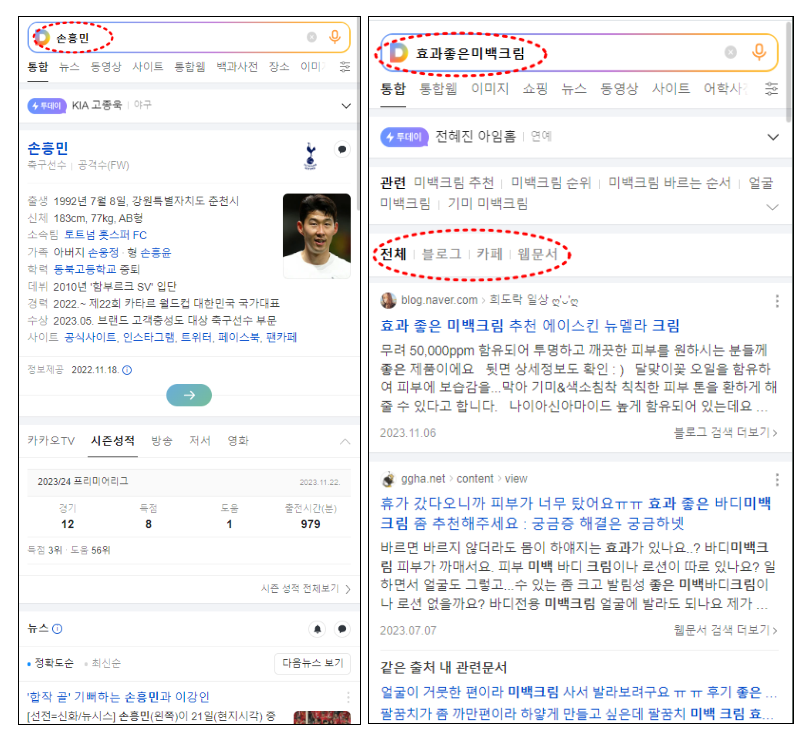Viewport: 805px width, 733px height.
Task: Open comment bubble beside 손흥민 profile
Action: coord(342,149)
